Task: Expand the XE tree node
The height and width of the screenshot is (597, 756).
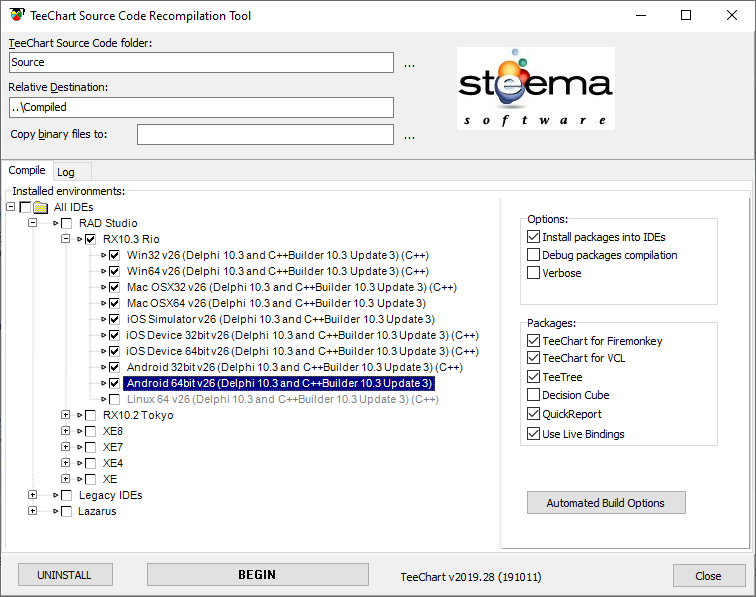Action: tap(66, 478)
